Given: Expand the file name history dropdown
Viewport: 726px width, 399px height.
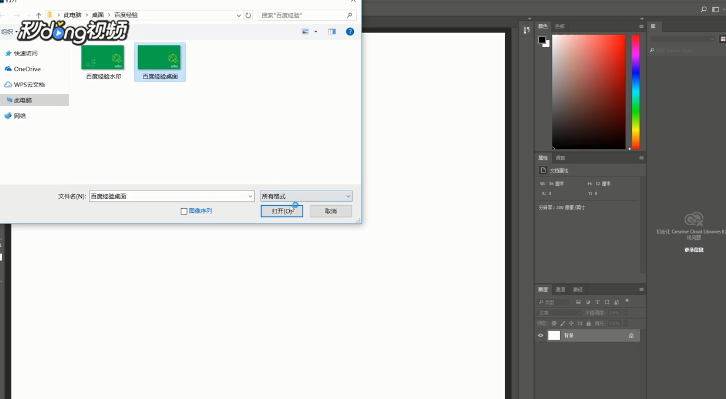Looking at the screenshot, I should (x=250, y=196).
